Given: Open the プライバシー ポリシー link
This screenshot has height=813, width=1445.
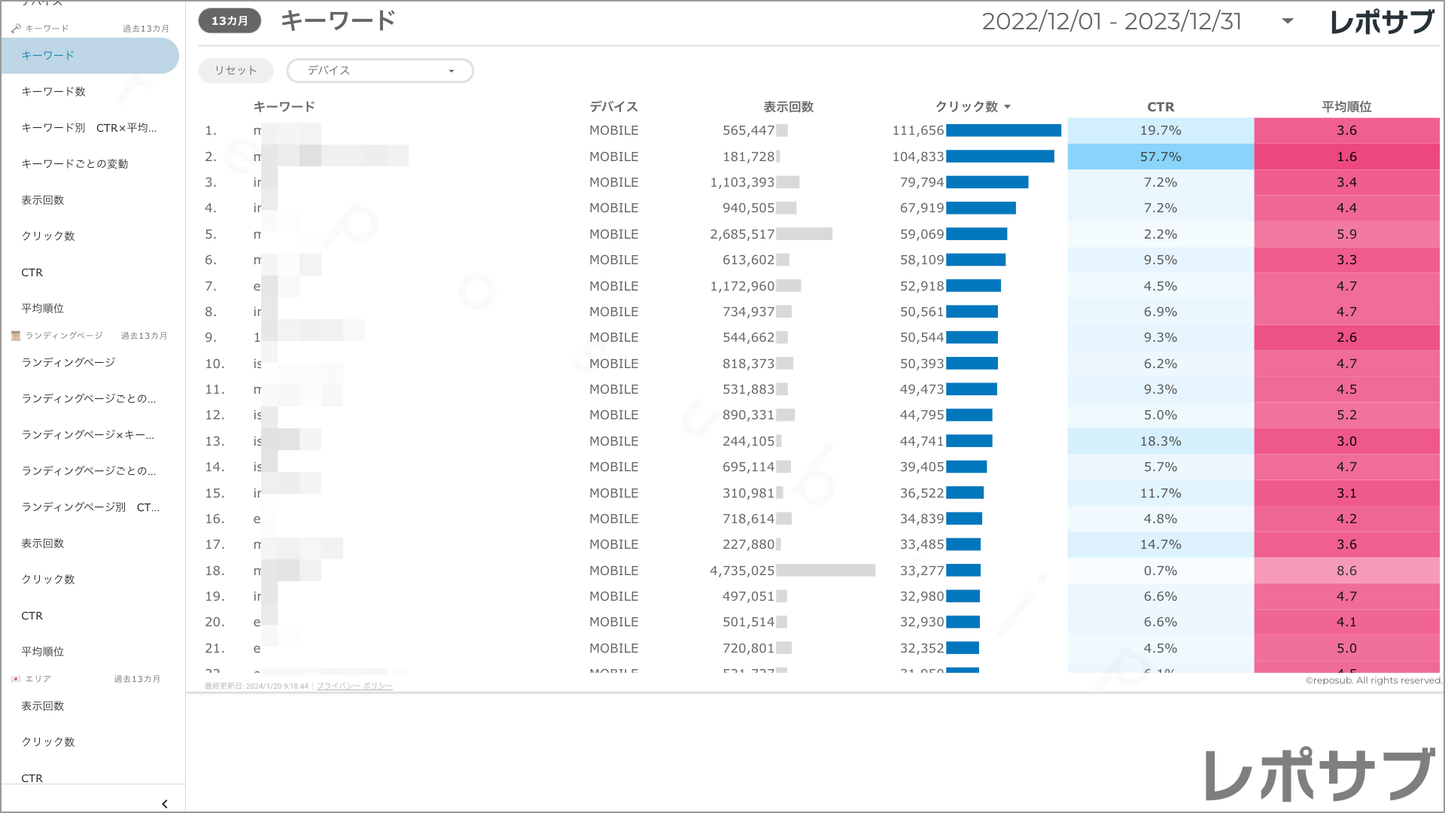Looking at the screenshot, I should click(355, 686).
